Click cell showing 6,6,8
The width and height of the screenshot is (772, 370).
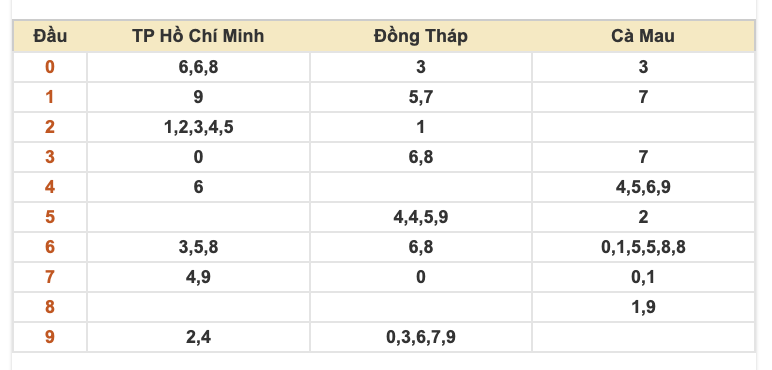coord(198,67)
